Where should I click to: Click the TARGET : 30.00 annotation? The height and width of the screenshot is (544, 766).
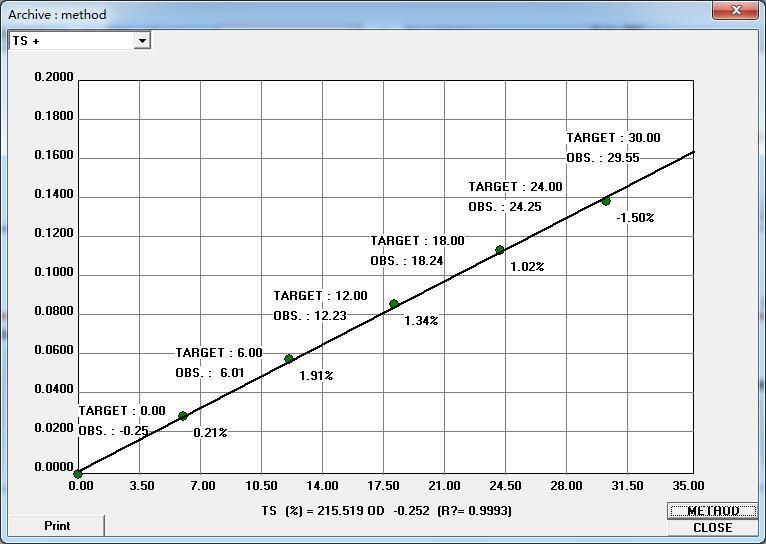click(613, 138)
